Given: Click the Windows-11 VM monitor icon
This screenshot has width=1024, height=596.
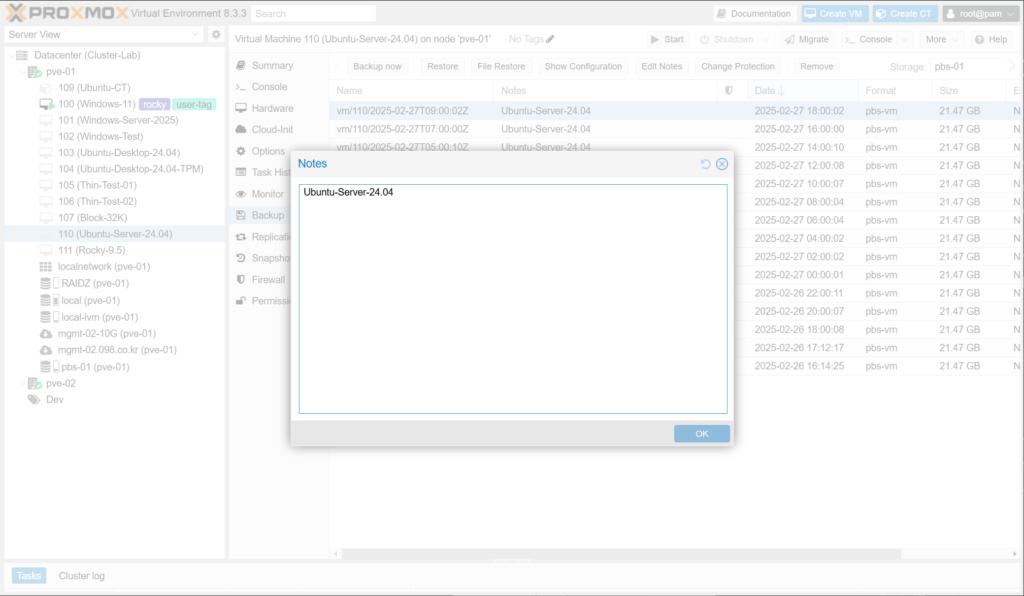Looking at the screenshot, I should 46,104.
